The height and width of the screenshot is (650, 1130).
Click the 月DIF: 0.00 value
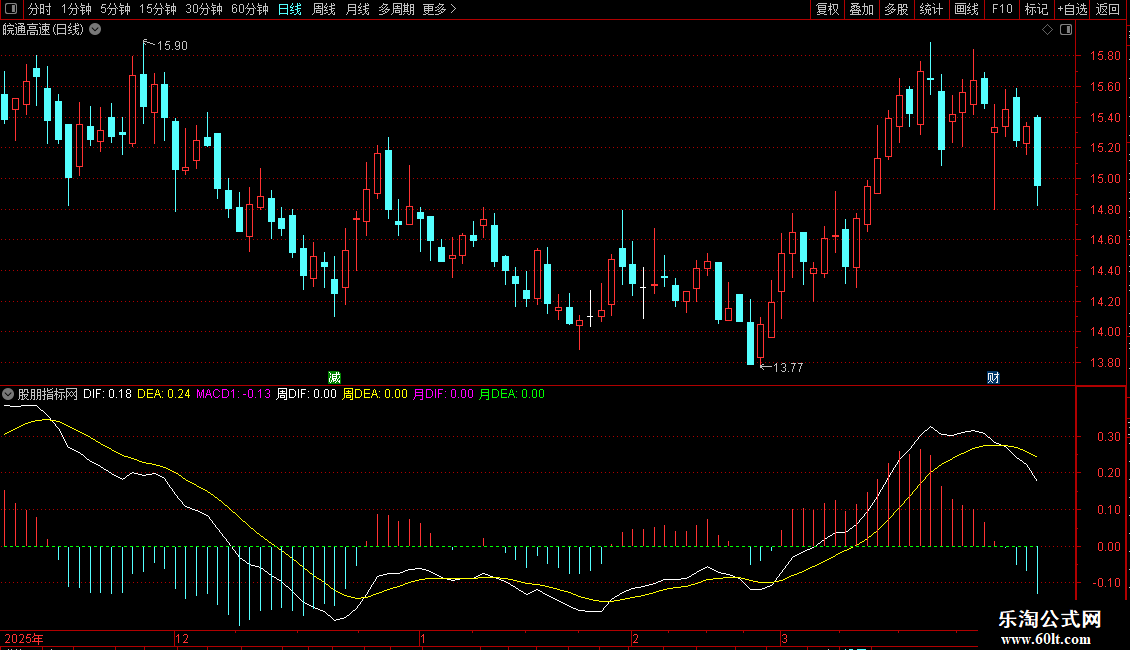(443, 394)
